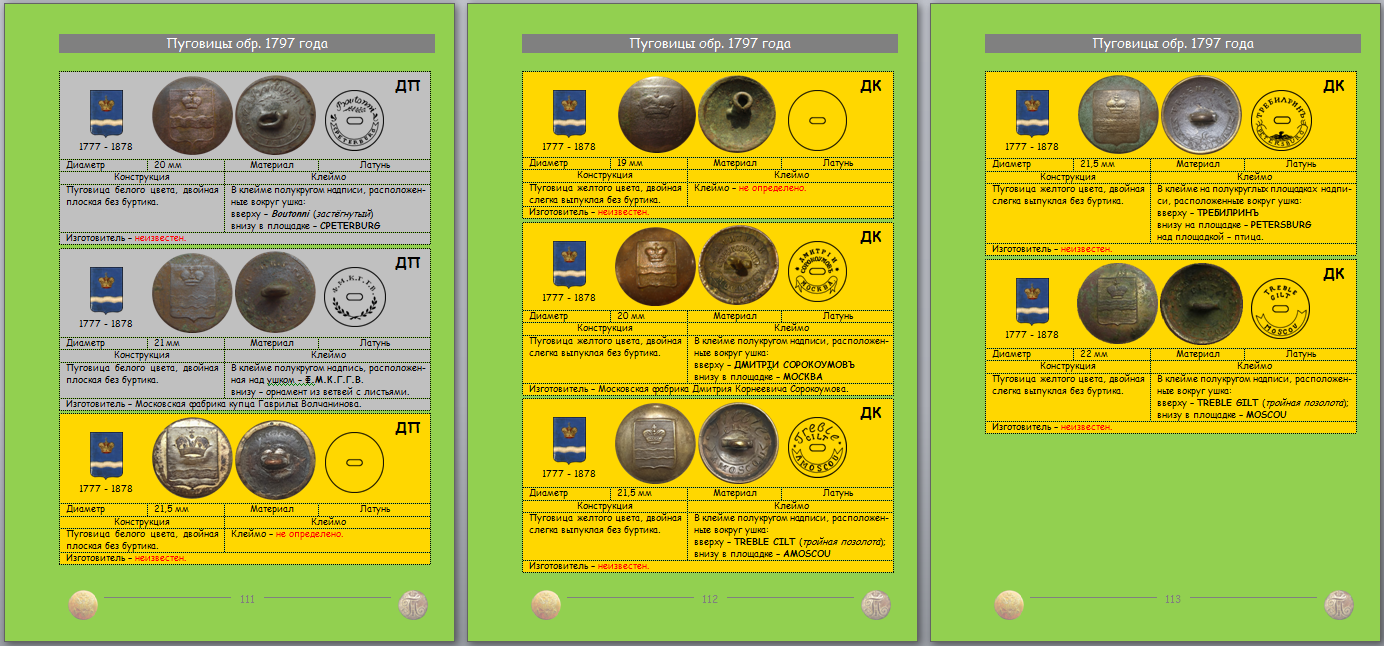Click the gold coin icon in page 112 footer
This screenshot has width=1384, height=646.
pyautogui.click(x=546, y=604)
